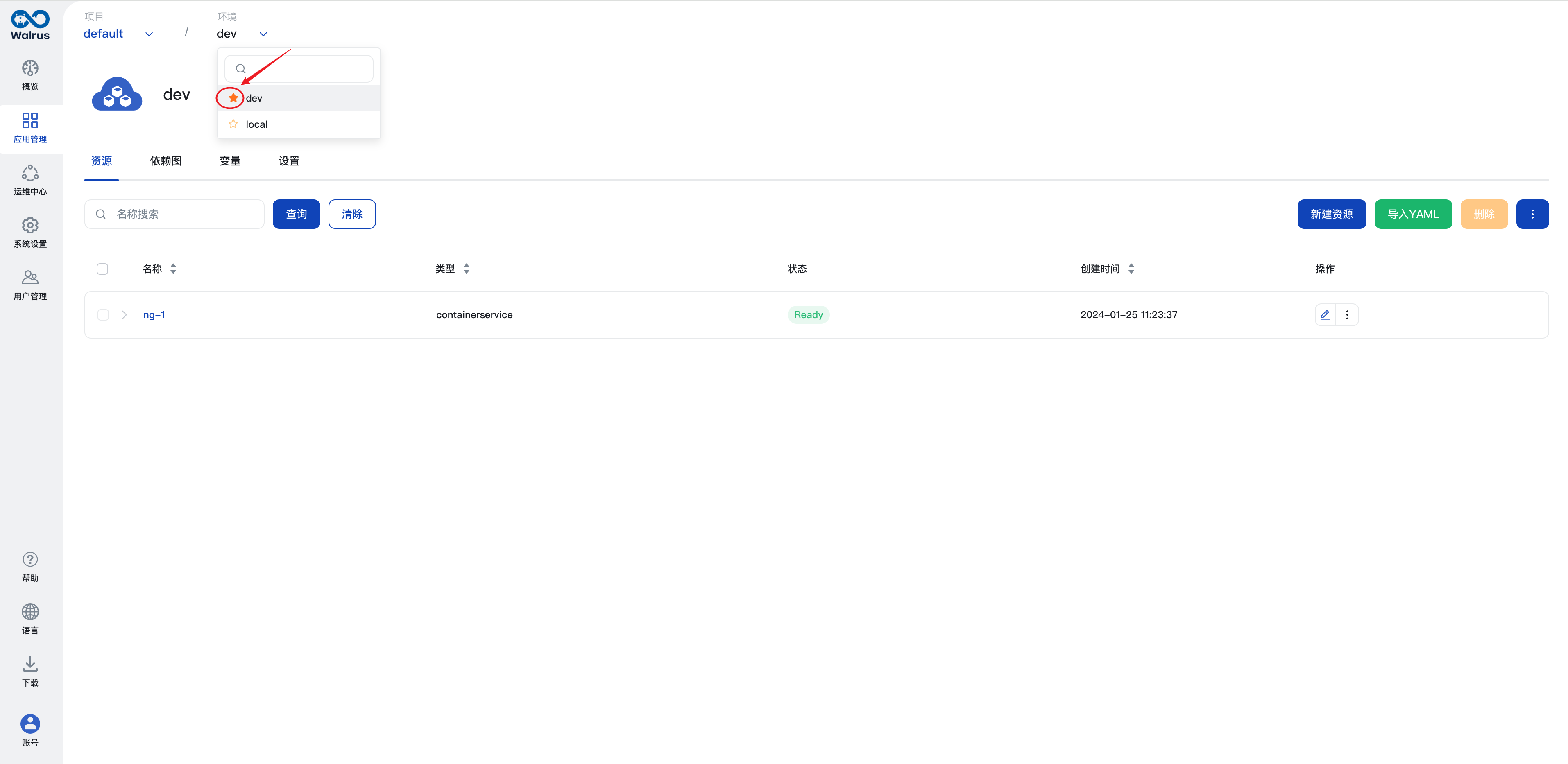Switch to the 变量 variables tab
1568x764 pixels.
tap(230, 160)
